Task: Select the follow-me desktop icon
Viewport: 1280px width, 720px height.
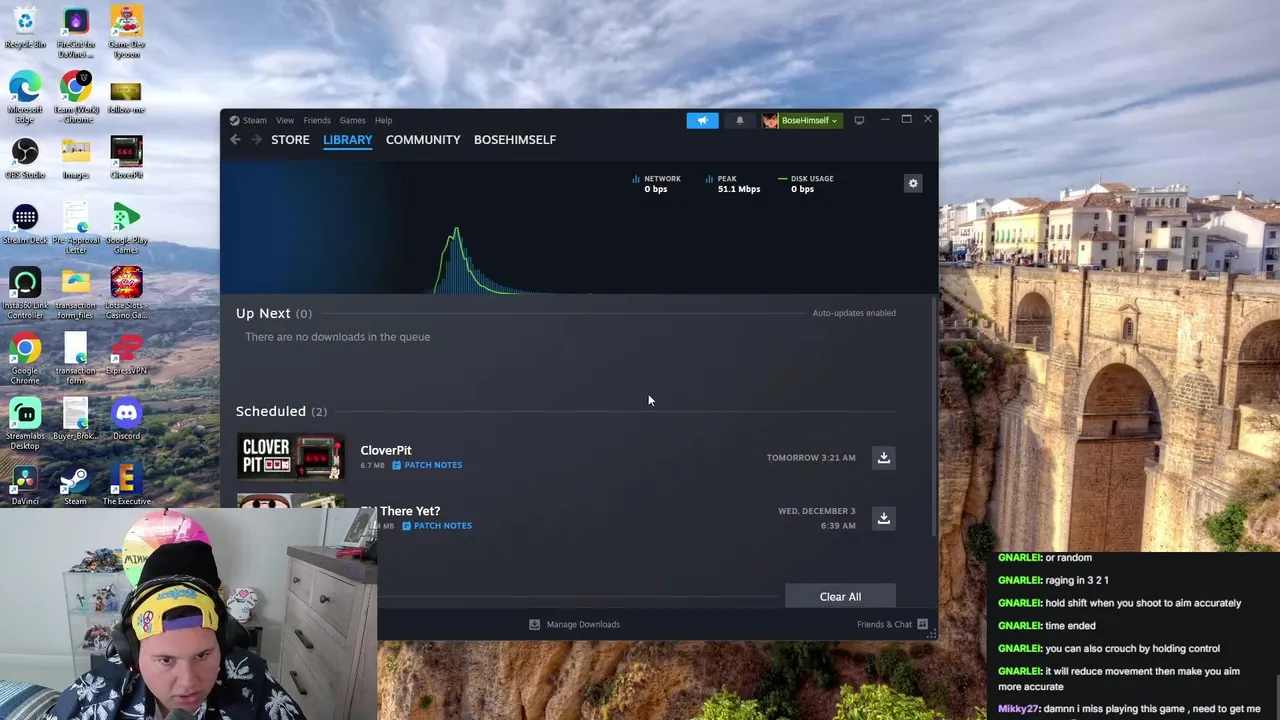Action: click(126, 95)
